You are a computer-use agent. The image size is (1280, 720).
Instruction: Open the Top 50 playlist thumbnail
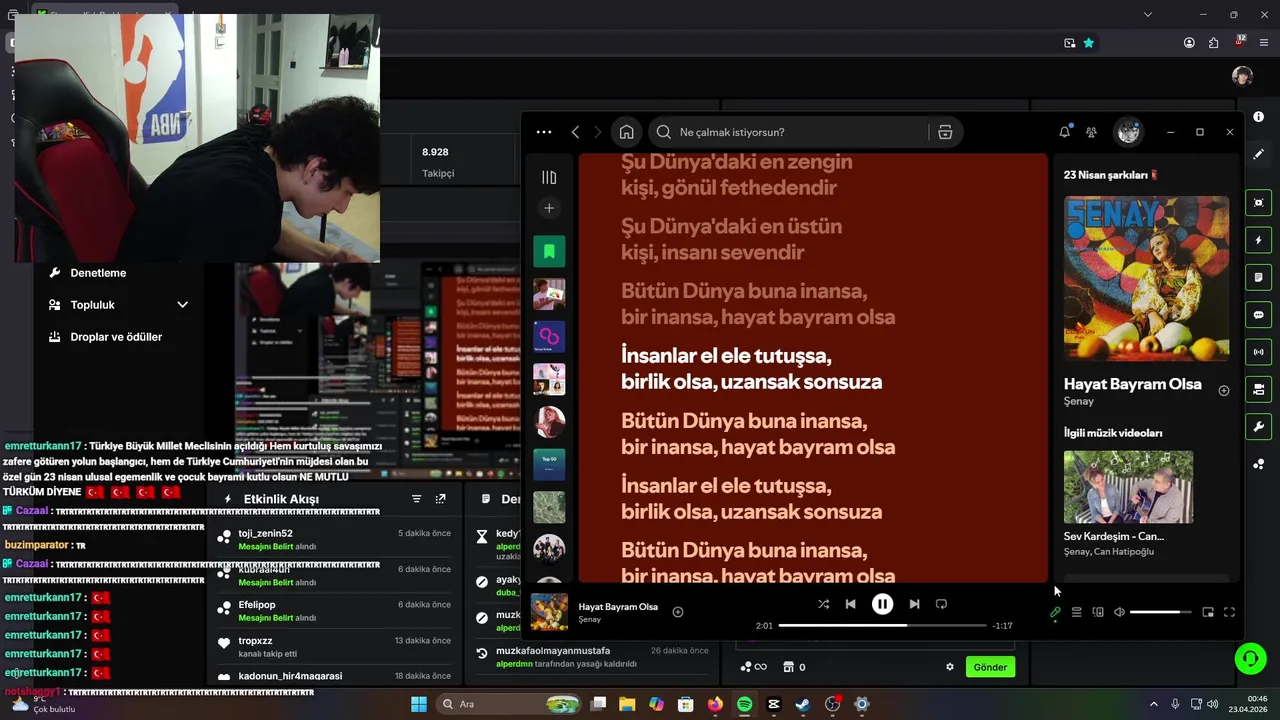pyautogui.click(x=549, y=464)
